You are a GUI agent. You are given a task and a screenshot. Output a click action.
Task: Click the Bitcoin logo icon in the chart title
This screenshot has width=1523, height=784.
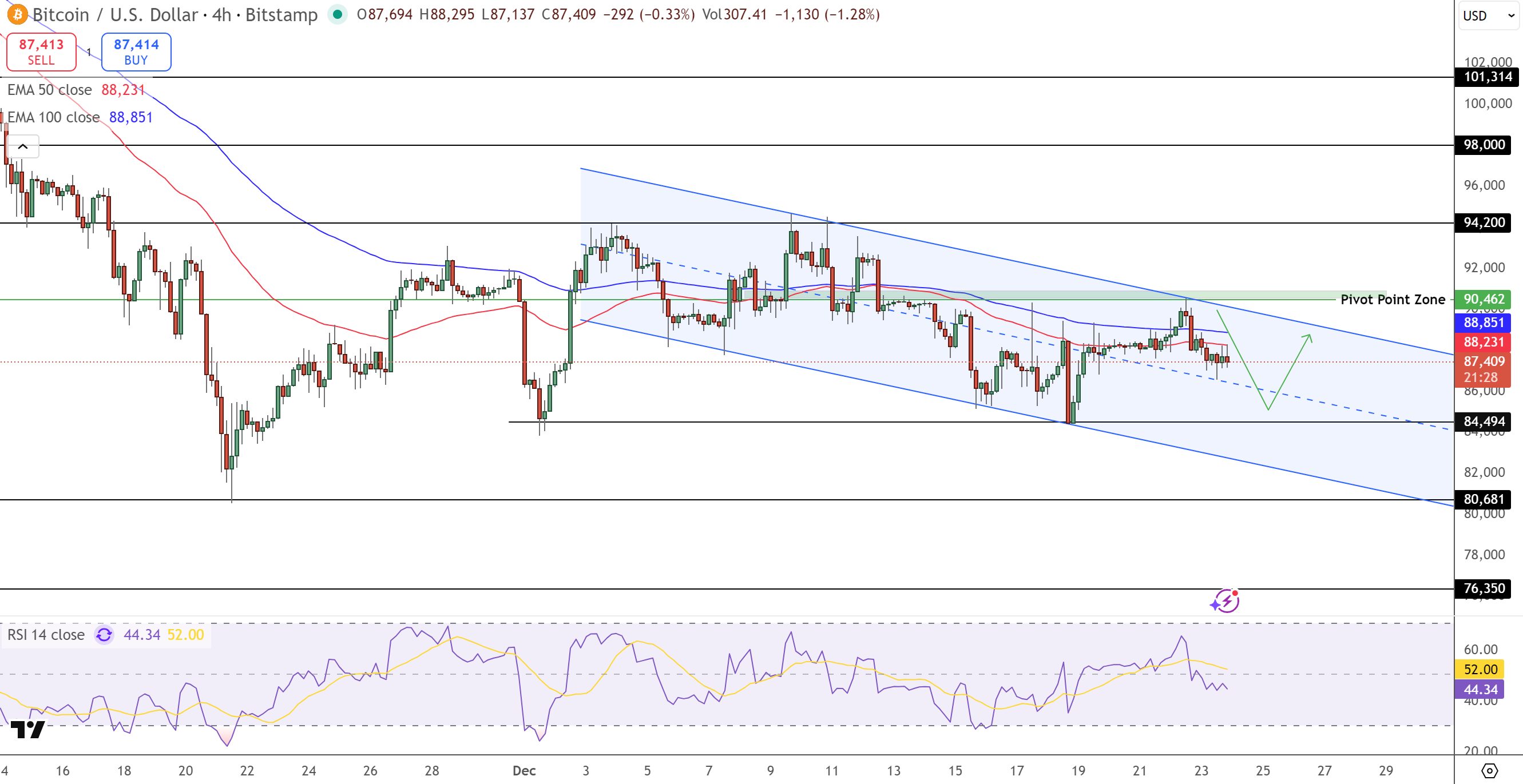coord(17,15)
